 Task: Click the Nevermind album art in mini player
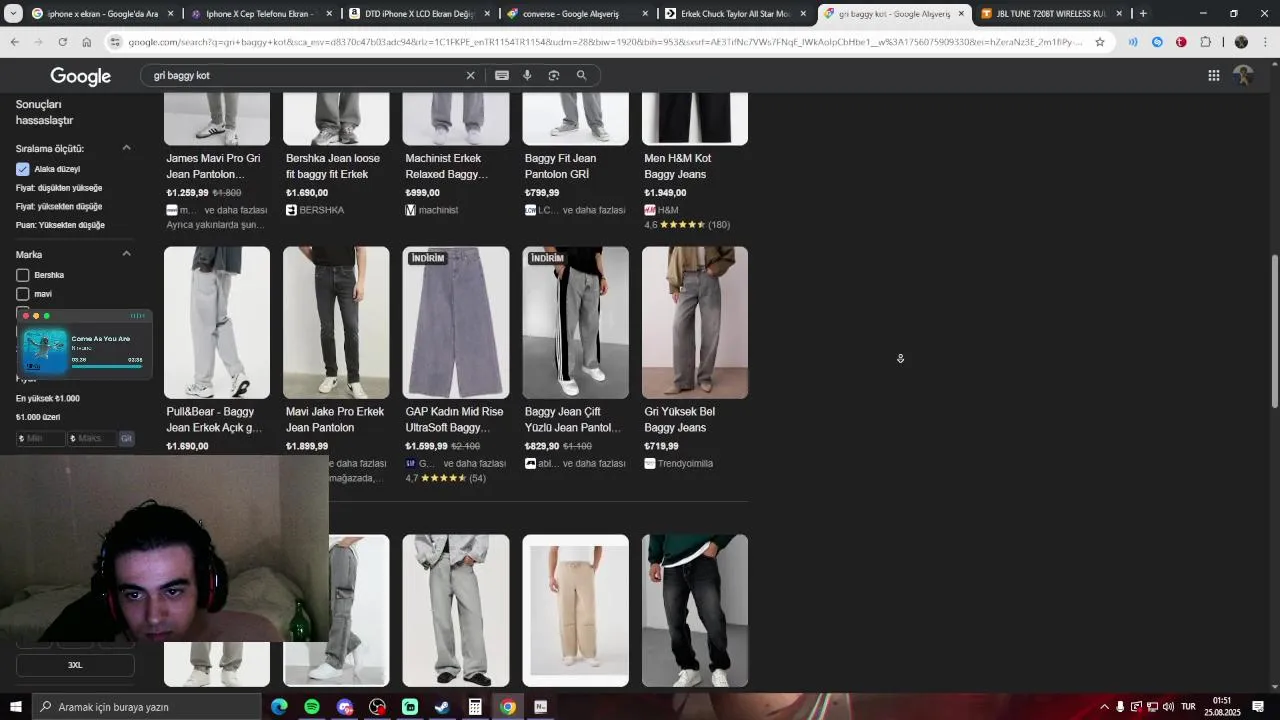tap(45, 351)
